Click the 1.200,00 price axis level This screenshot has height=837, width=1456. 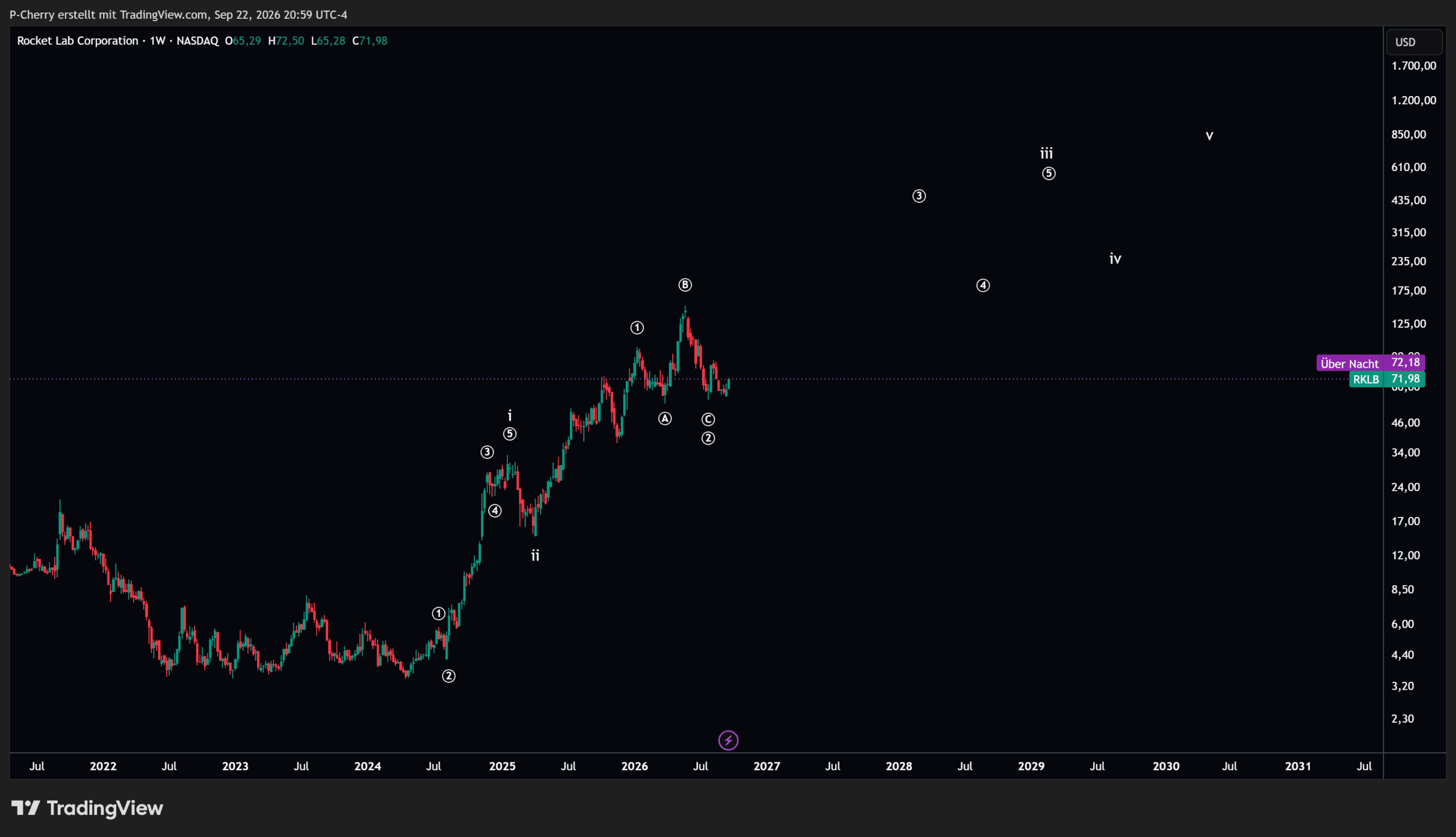(x=1413, y=101)
